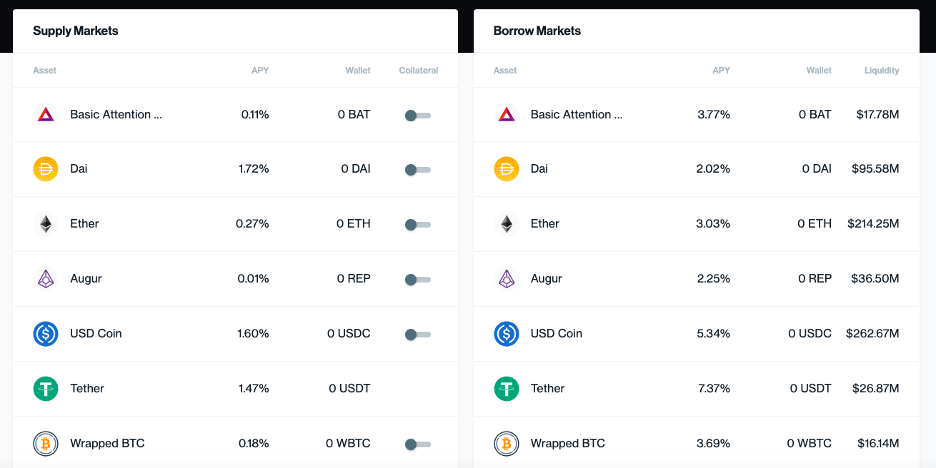The height and width of the screenshot is (468, 936).
Task: Select the Liquidity column header in Borrow Markets
Action: (x=882, y=70)
